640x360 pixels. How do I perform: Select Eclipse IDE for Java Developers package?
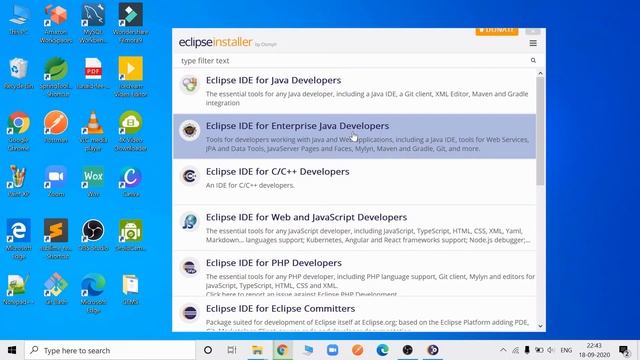pos(354,91)
